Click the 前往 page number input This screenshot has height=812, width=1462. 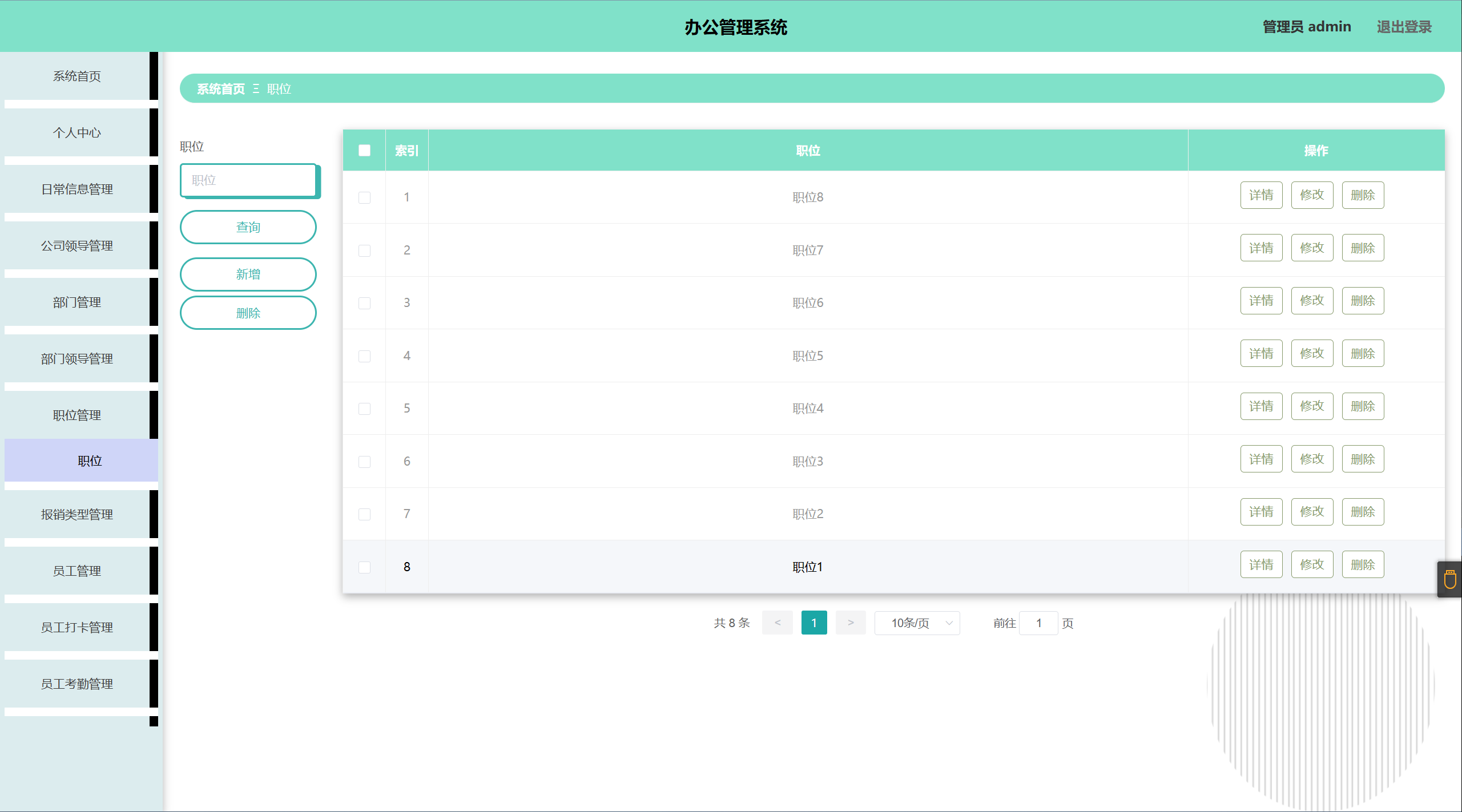tap(1039, 623)
